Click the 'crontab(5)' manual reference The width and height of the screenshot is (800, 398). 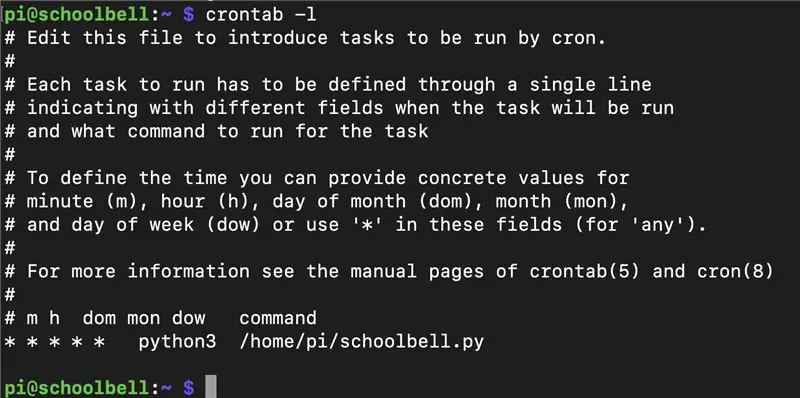coord(584,271)
